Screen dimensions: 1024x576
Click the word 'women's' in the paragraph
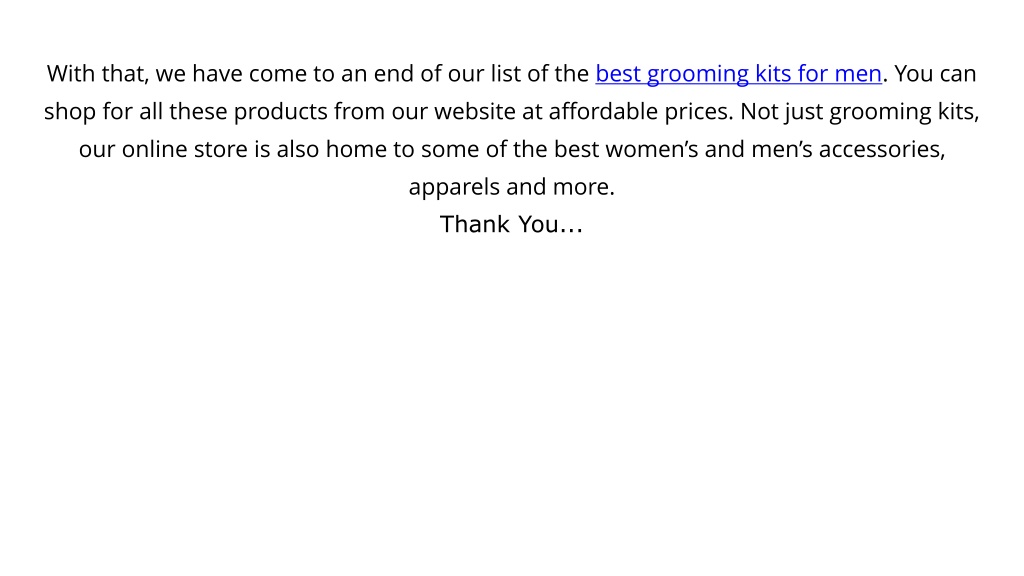tap(652, 150)
